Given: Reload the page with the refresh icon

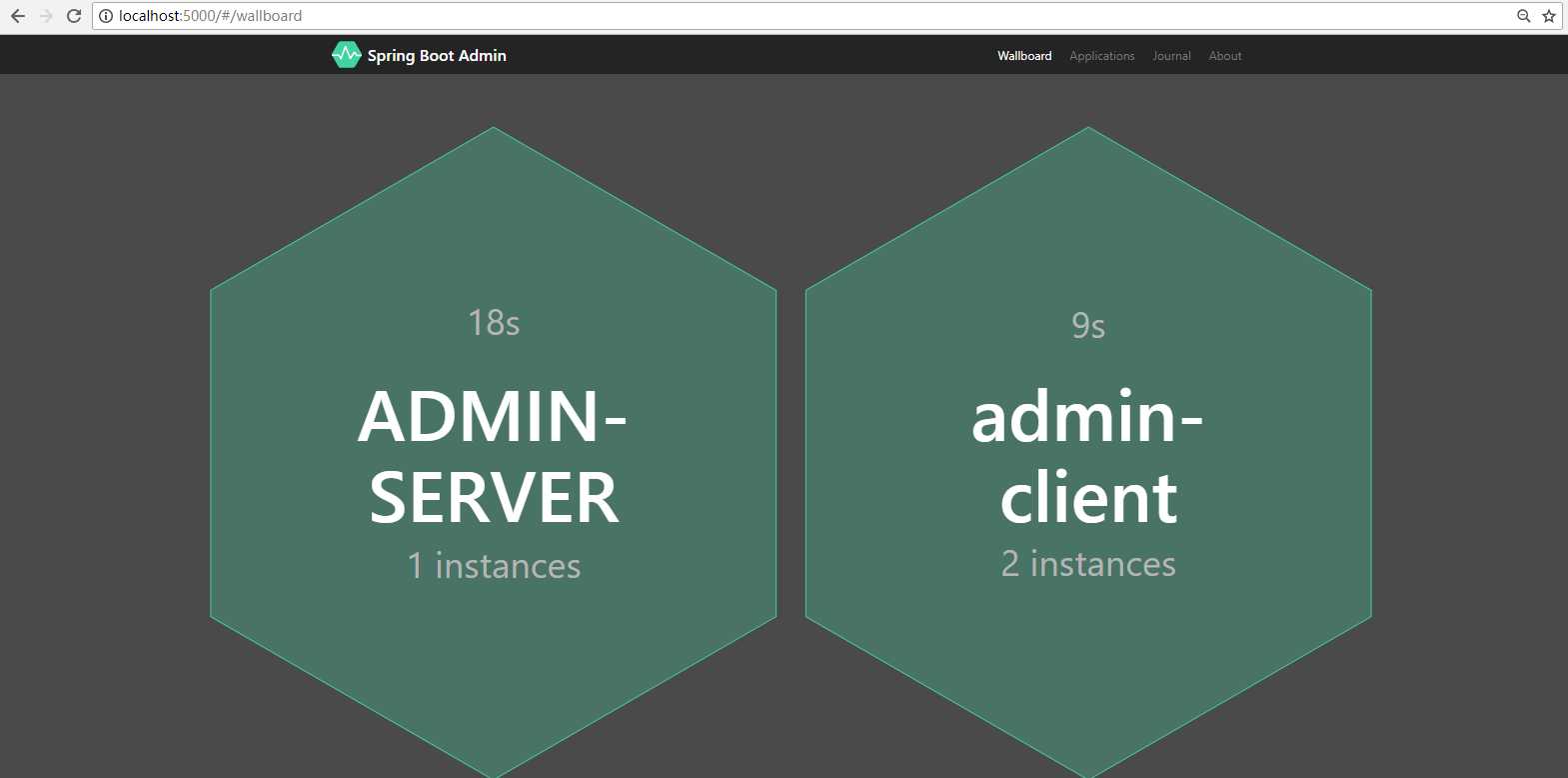Looking at the screenshot, I should tap(74, 16).
